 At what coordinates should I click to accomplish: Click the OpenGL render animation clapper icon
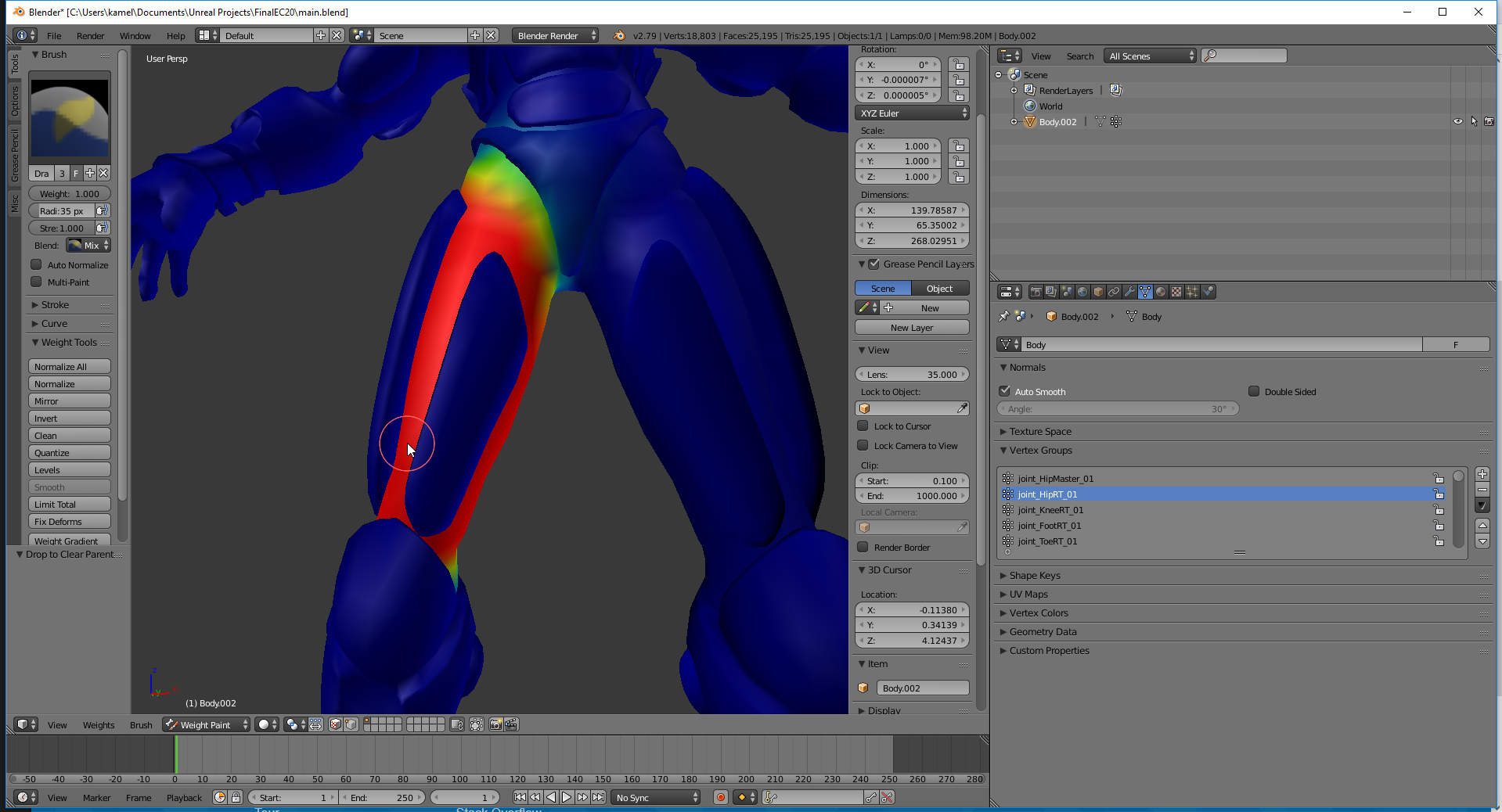511,724
